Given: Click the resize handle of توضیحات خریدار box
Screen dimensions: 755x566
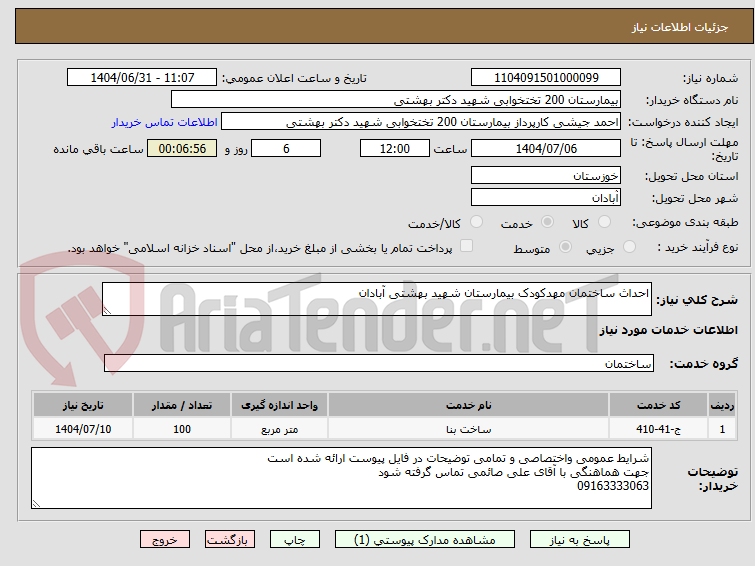Looking at the screenshot, I should point(36,503).
